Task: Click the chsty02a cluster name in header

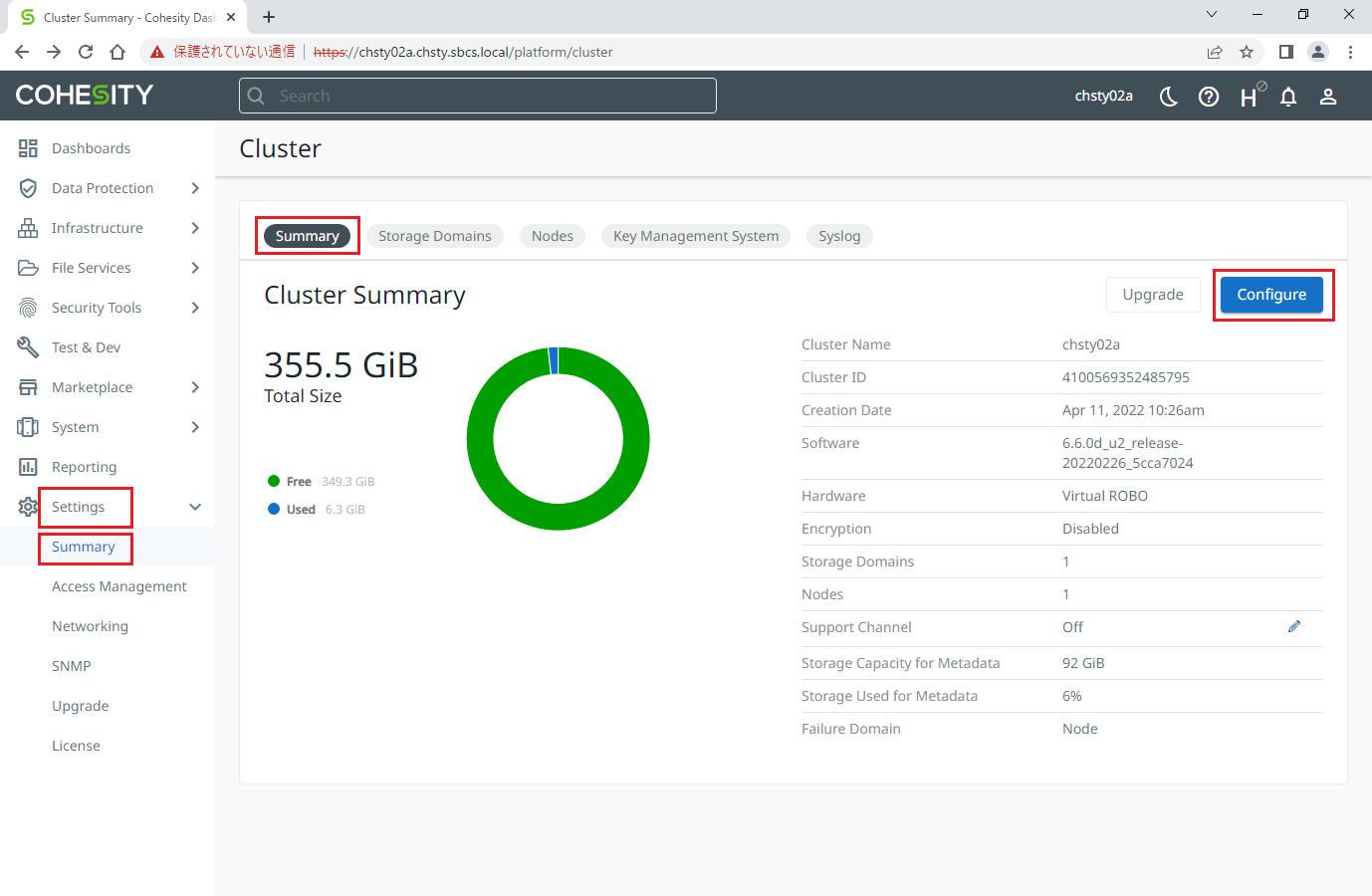Action: pos(1104,96)
